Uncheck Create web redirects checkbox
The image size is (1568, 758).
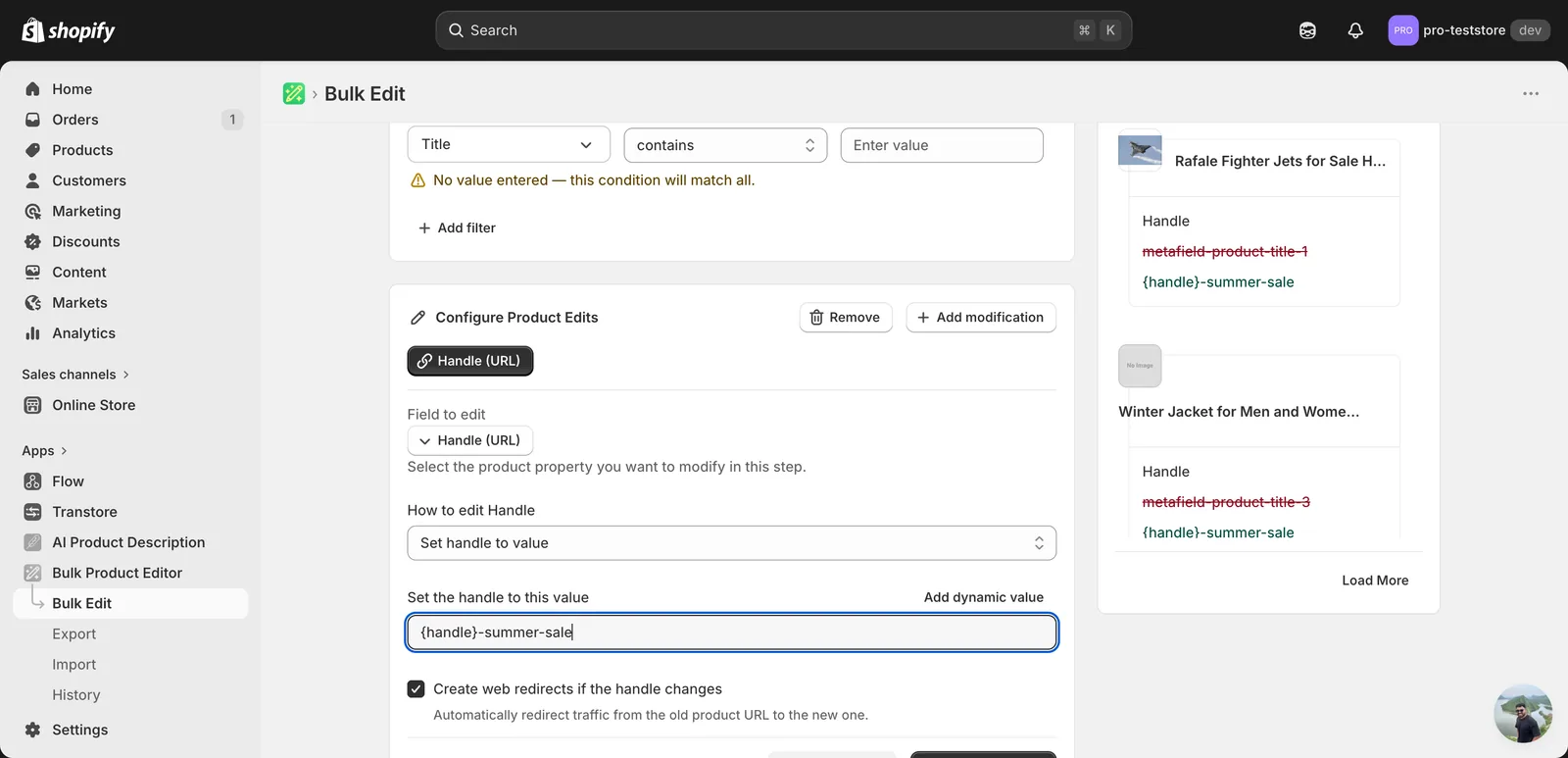416,689
